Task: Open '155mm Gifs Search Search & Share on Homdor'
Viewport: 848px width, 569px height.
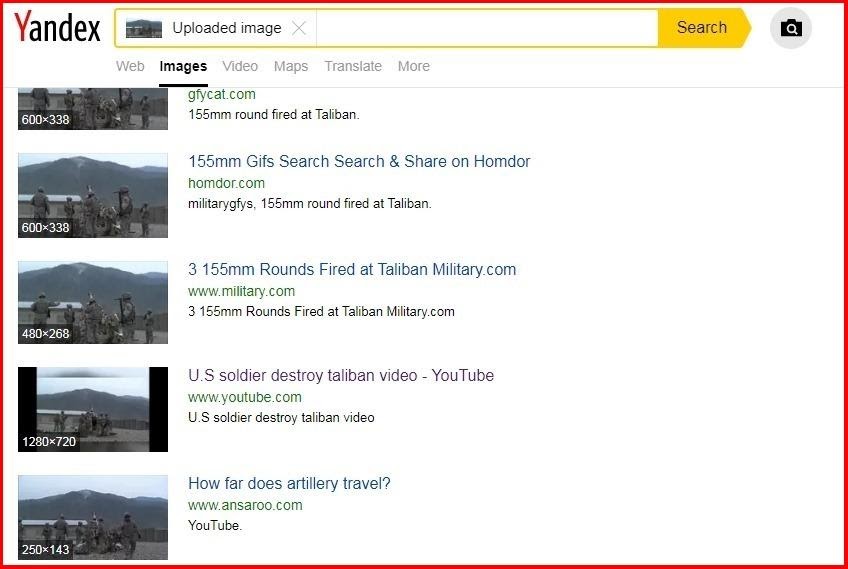Action: pos(359,161)
